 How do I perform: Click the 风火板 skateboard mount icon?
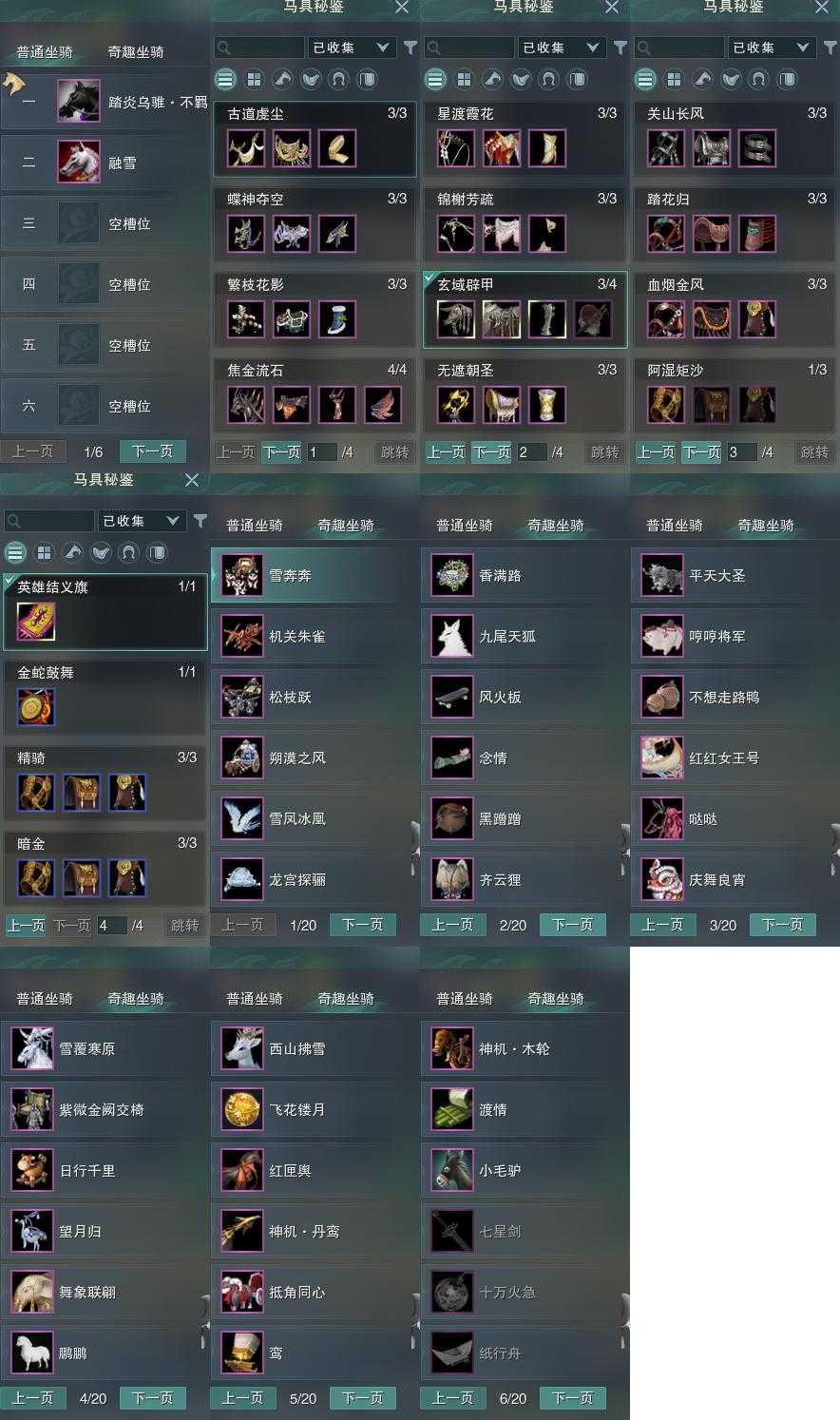452,697
